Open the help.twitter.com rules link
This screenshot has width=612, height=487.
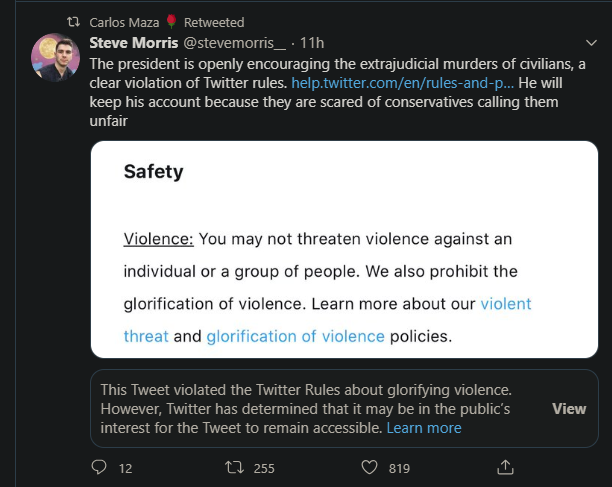click(x=402, y=83)
